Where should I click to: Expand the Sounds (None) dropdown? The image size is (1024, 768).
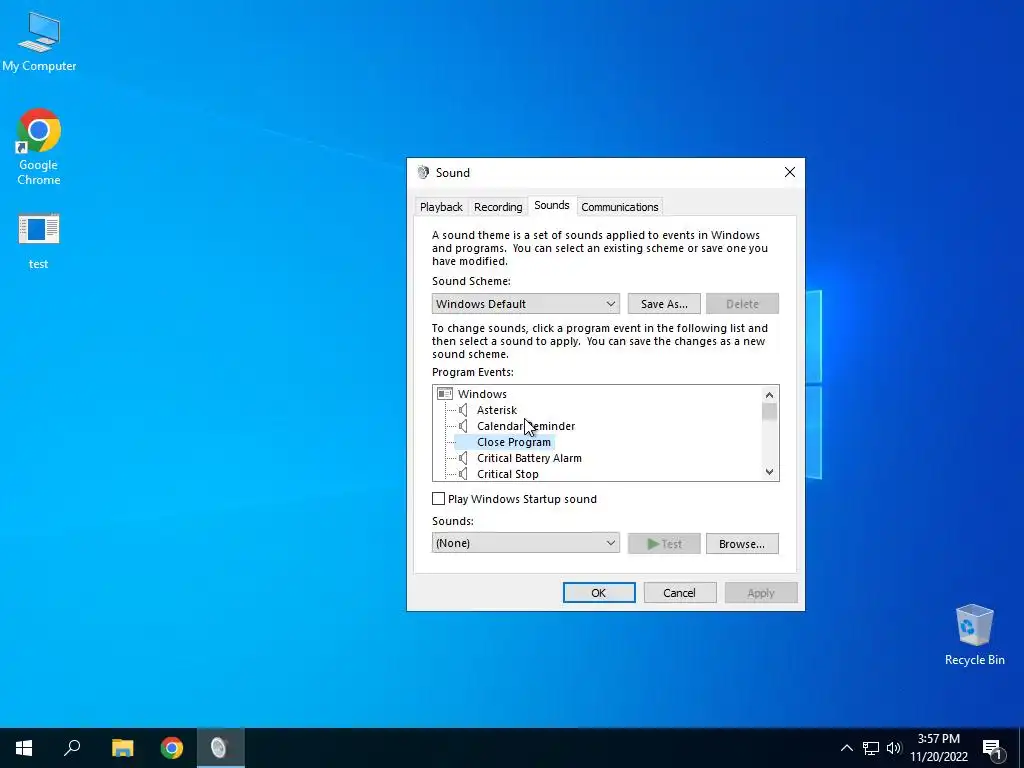coord(526,543)
